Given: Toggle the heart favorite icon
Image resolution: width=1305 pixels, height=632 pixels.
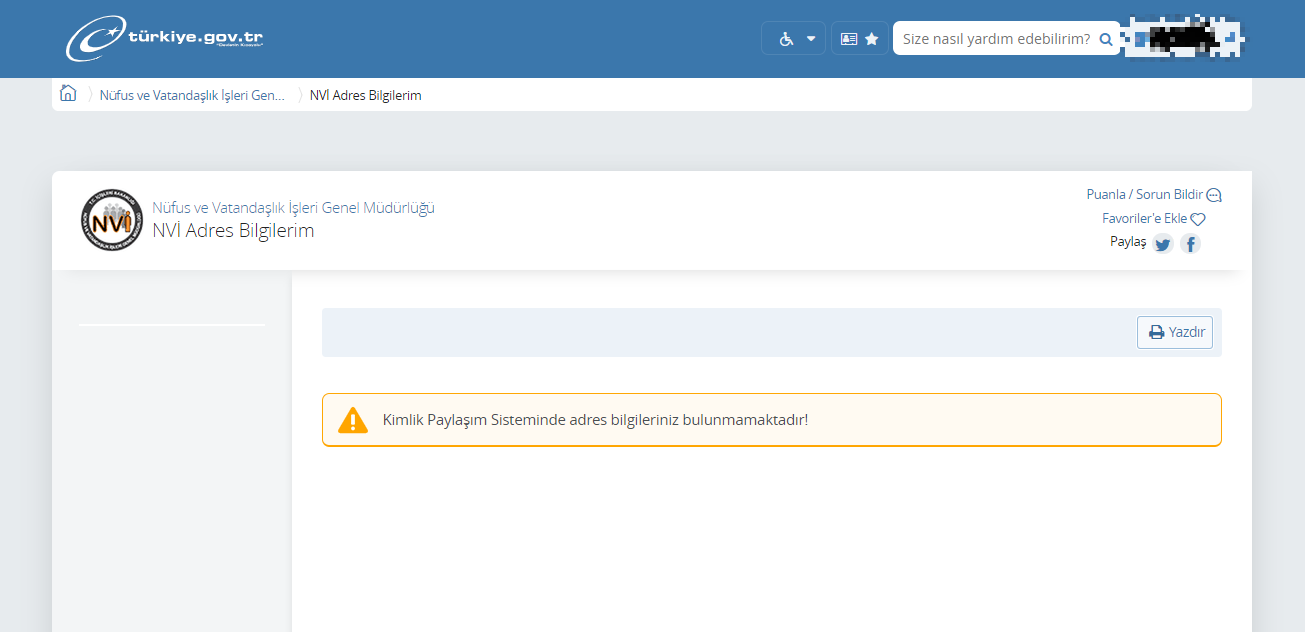Looking at the screenshot, I should 1198,219.
